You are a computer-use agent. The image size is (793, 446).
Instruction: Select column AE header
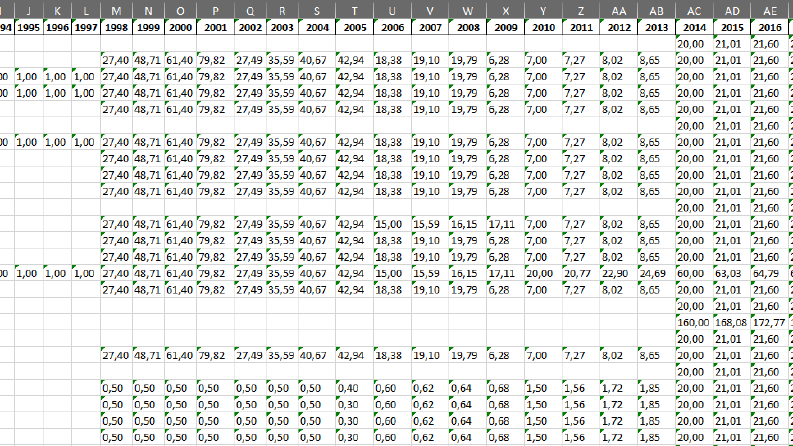coord(770,11)
